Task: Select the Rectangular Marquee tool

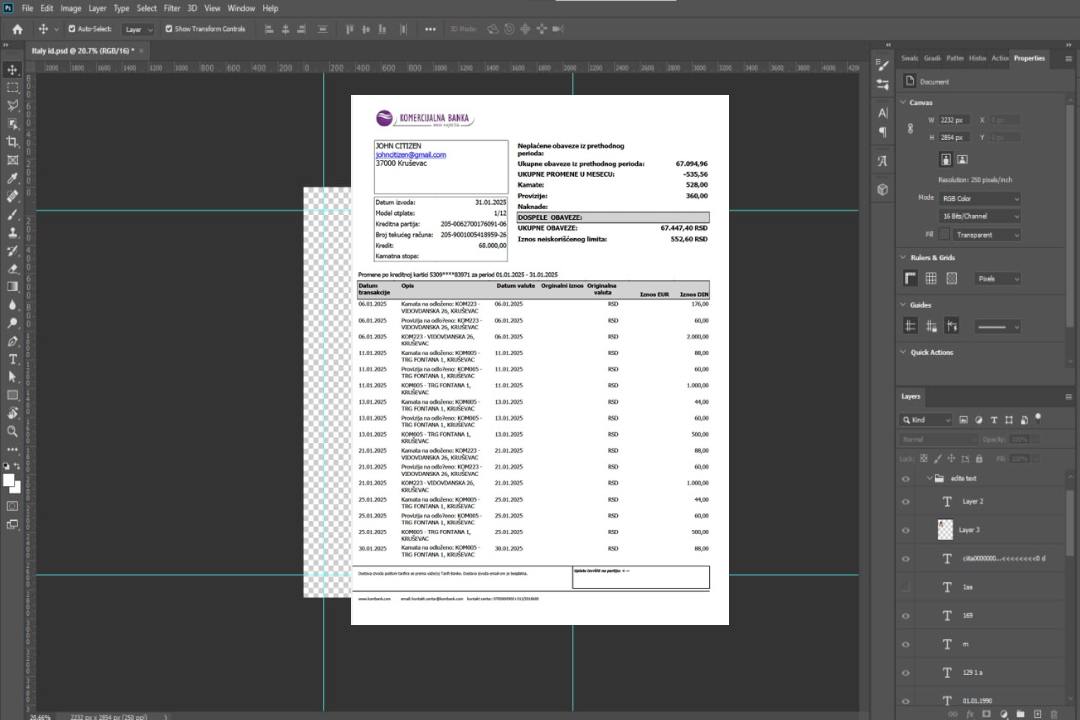Action: (12, 88)
